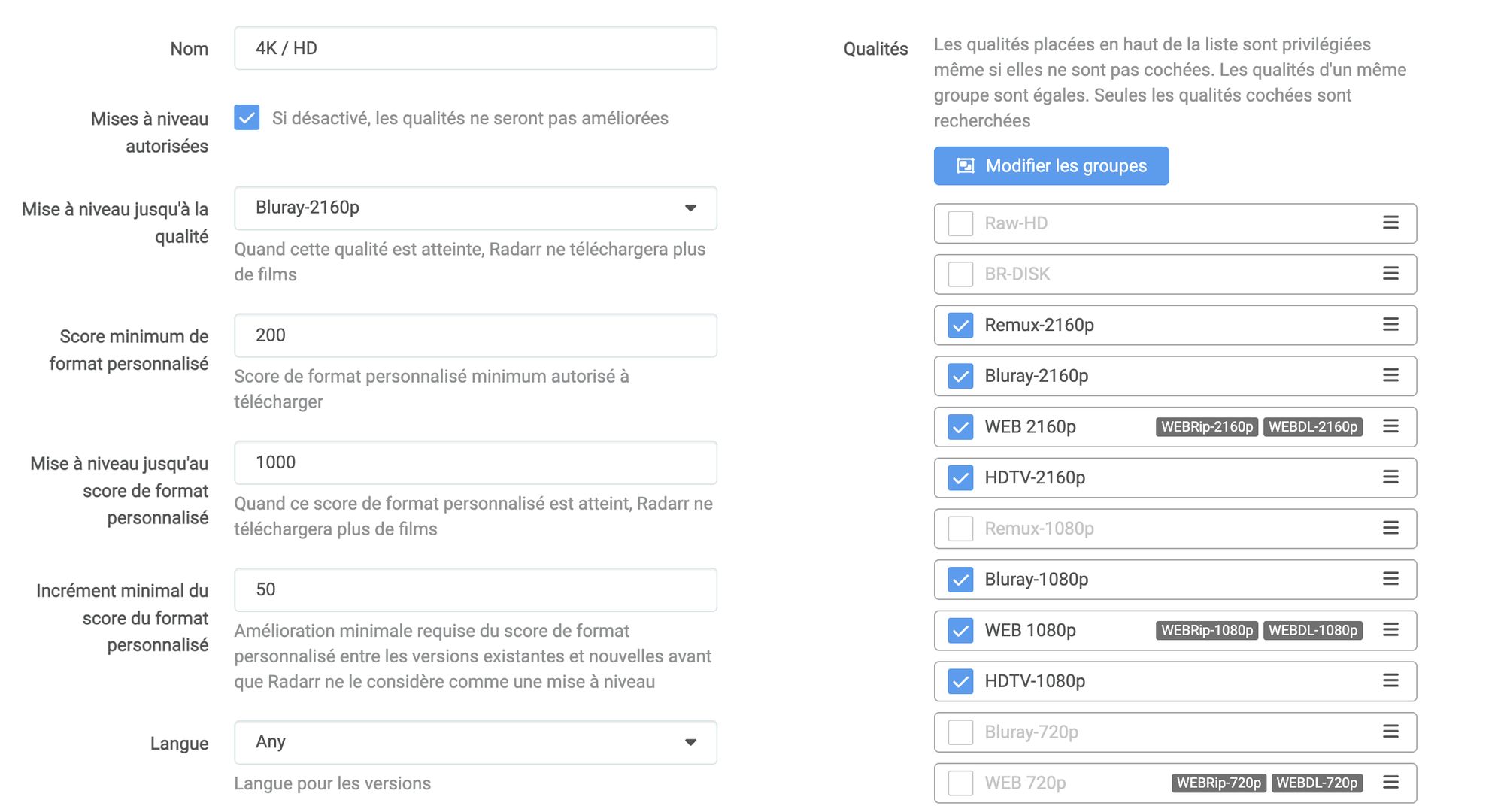1504x812 pixels.
Task: Click the reorder handle for Bluray-720p
Action: 1390,732
